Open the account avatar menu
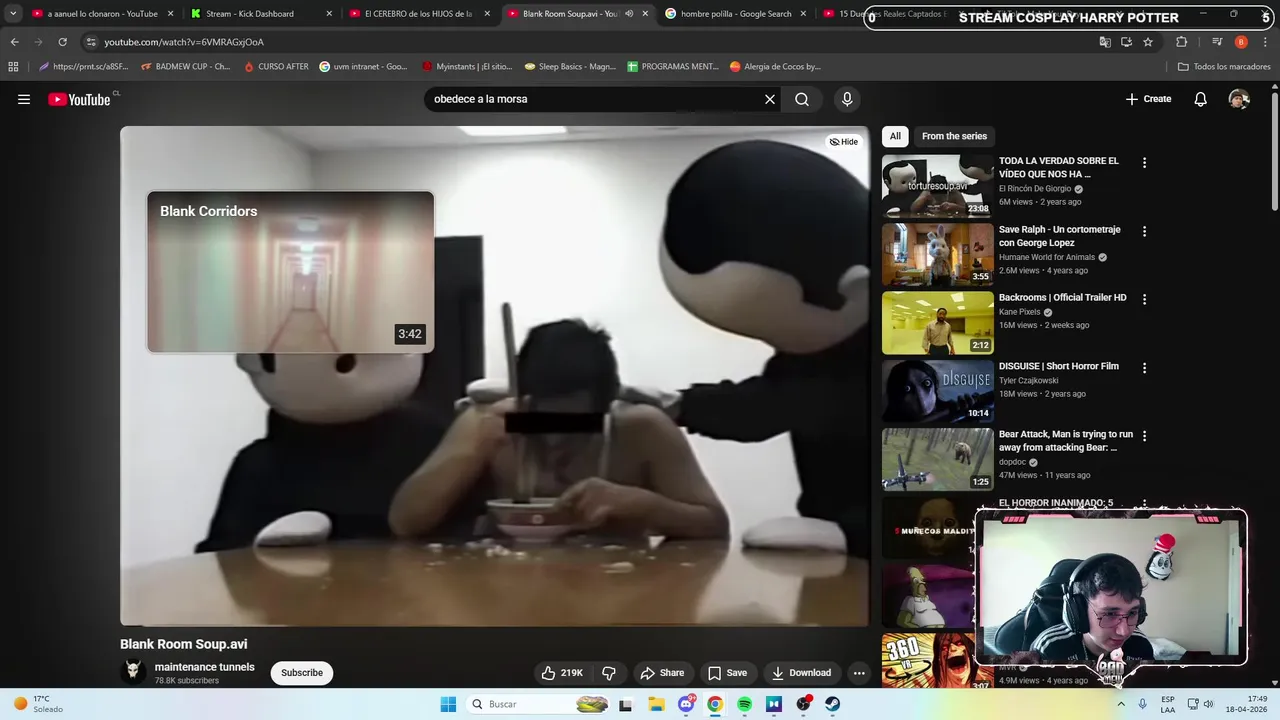This screenshot has height=720, width=1280. 1239,99
